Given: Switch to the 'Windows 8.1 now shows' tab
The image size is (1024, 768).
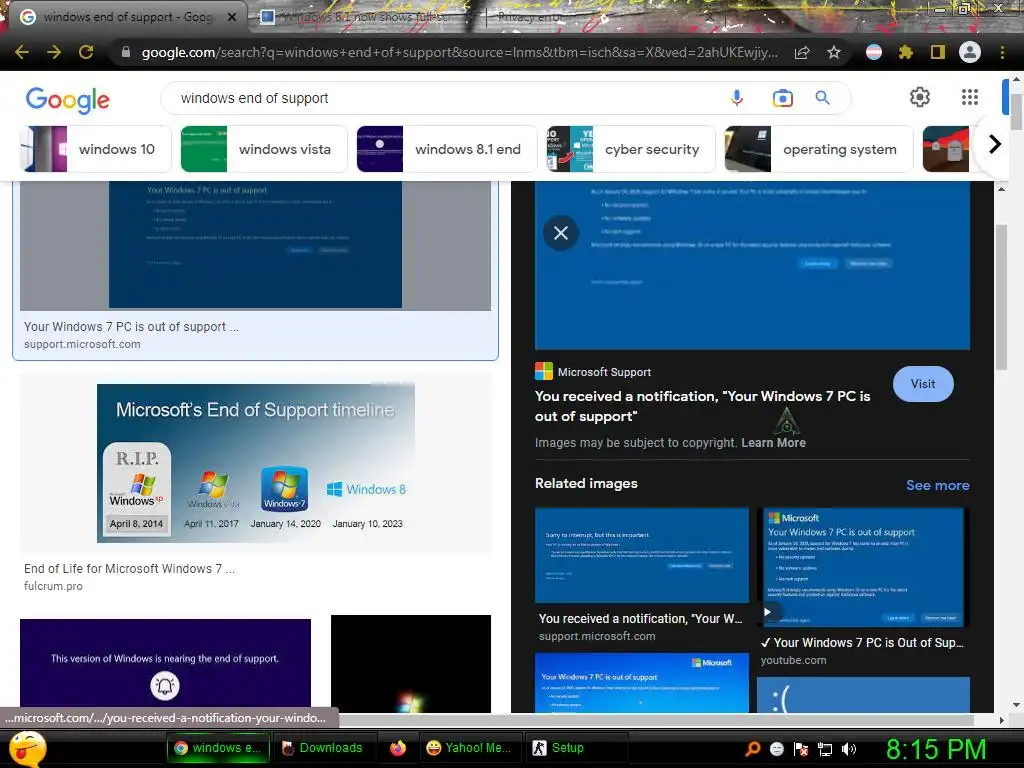Looking at the screenshot, I should (x=364, y=17).
